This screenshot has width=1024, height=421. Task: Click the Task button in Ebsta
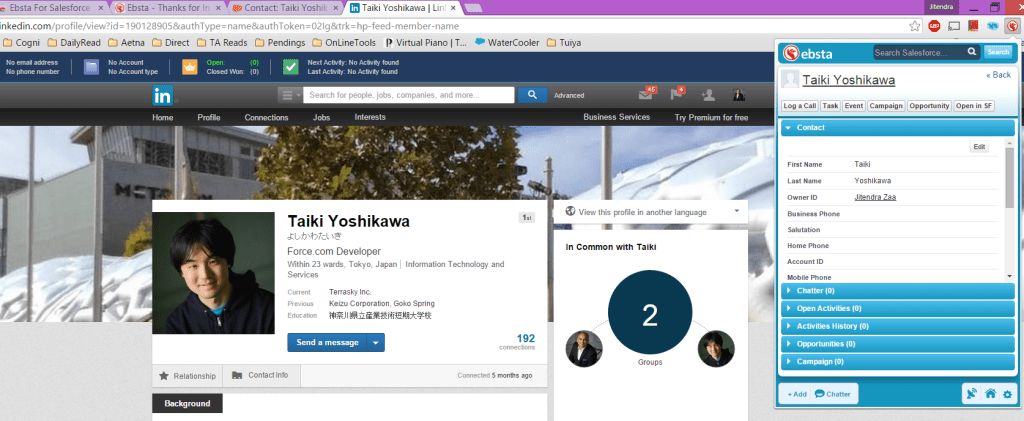(830, 106)
